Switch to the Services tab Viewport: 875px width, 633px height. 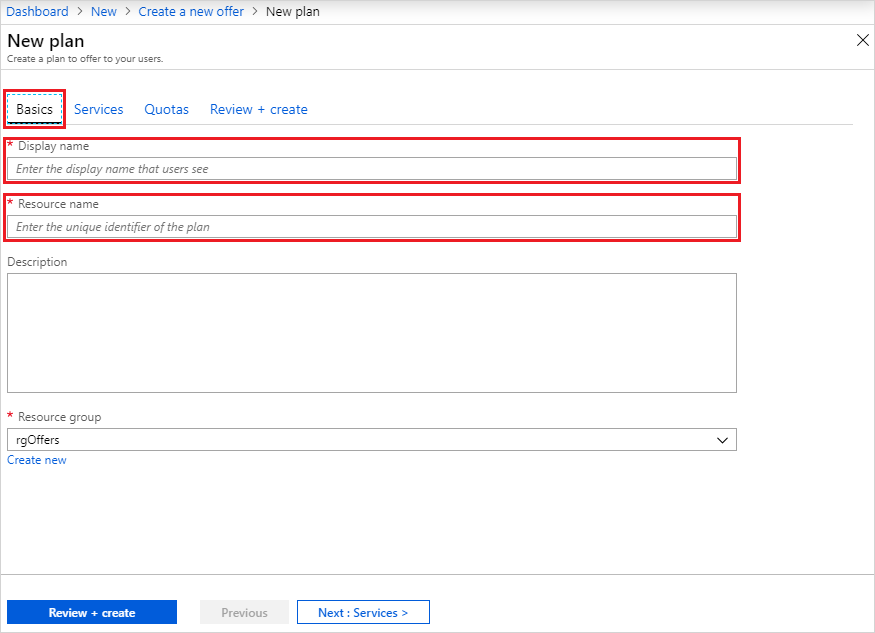tap(98, 109)
